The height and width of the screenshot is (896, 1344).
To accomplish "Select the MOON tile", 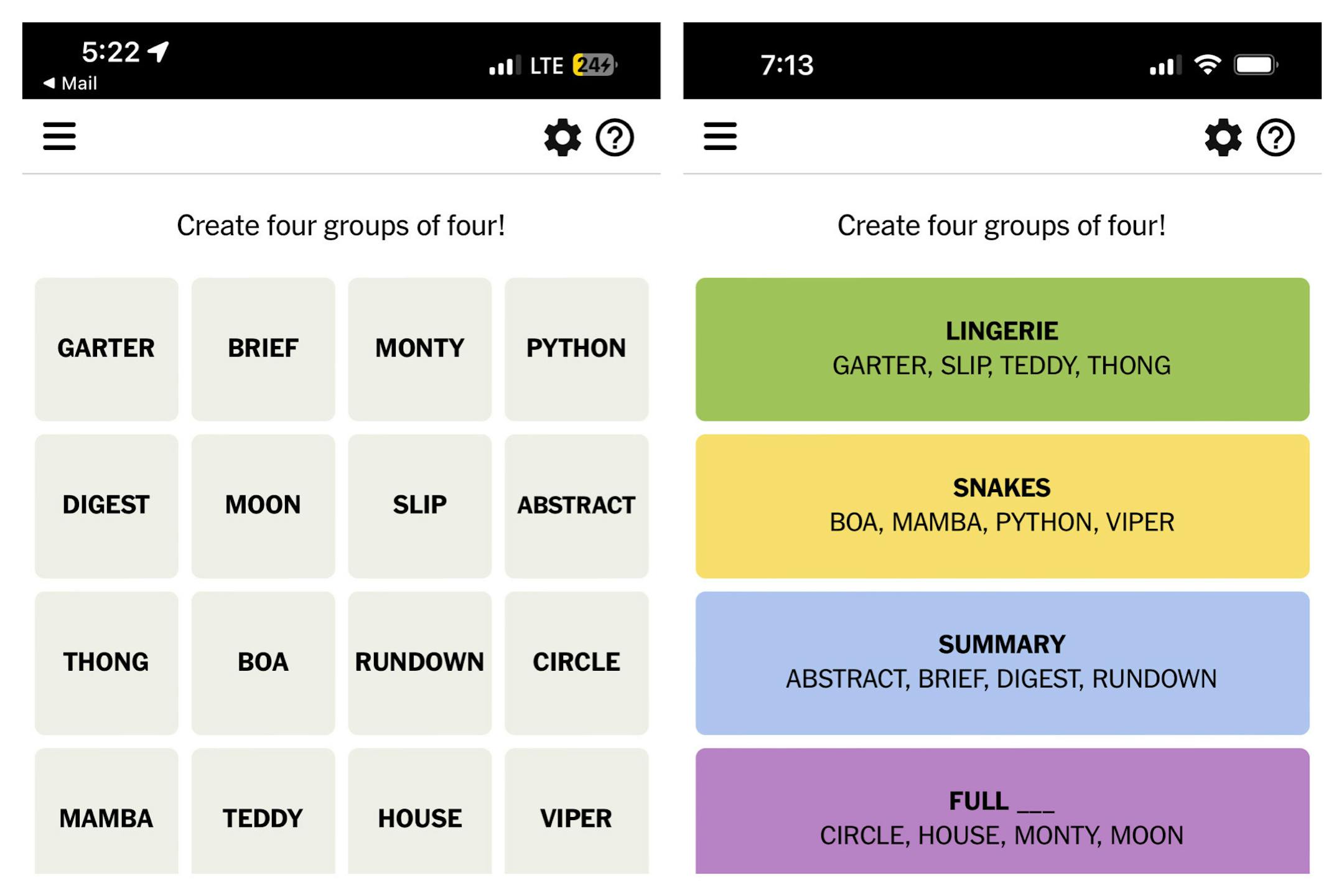I will 263,506.
